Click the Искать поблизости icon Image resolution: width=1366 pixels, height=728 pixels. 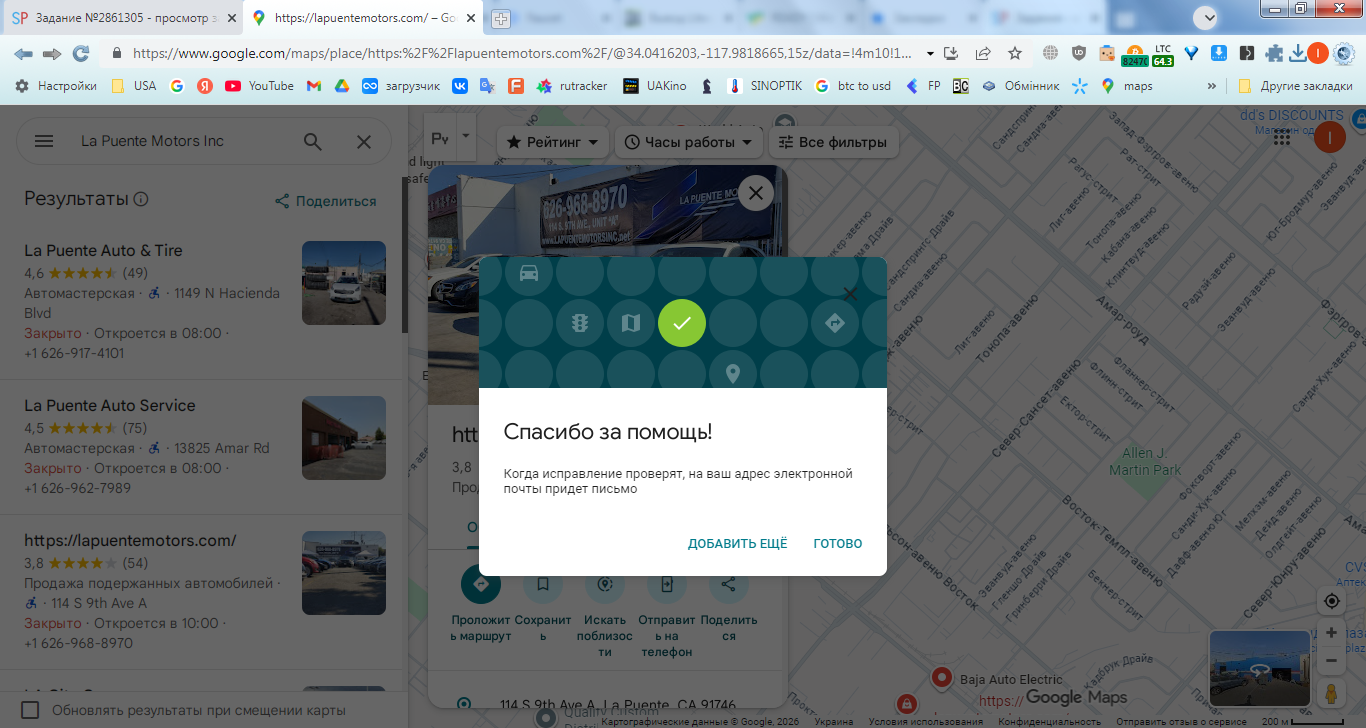tap(604, 585)
